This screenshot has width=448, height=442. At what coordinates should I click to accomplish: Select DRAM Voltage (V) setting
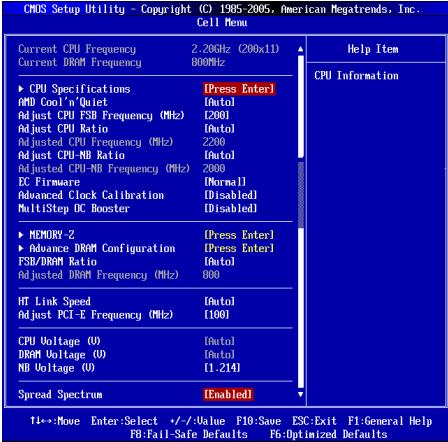tap(62, 355)
